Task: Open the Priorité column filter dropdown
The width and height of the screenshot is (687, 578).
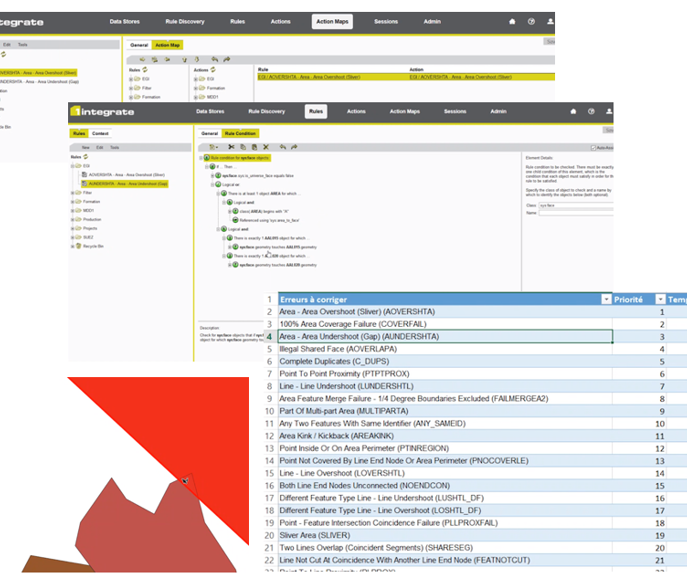Action: click(x=659, y=299)
